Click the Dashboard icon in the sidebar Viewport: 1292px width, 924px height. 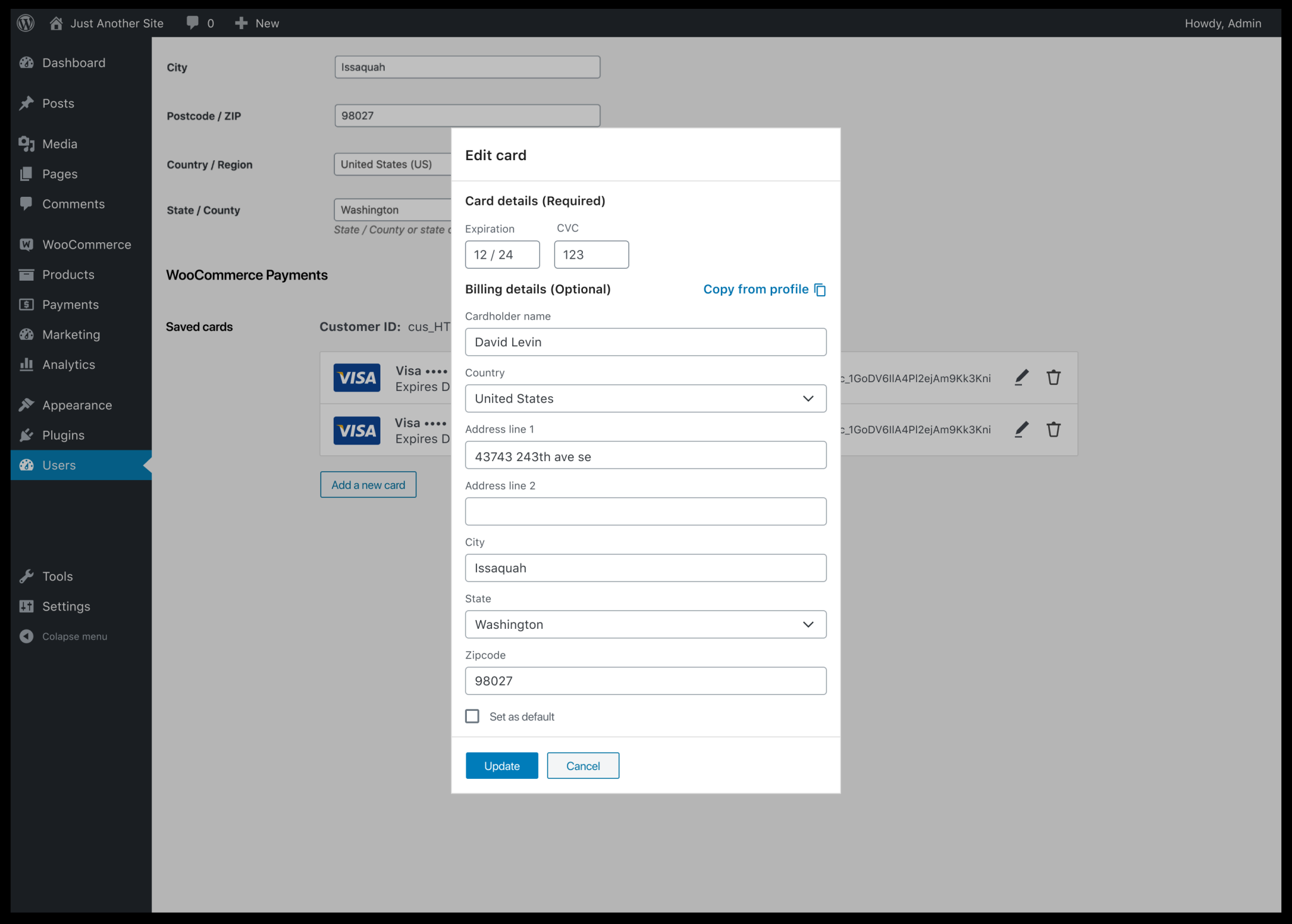[x=26, y=62]
